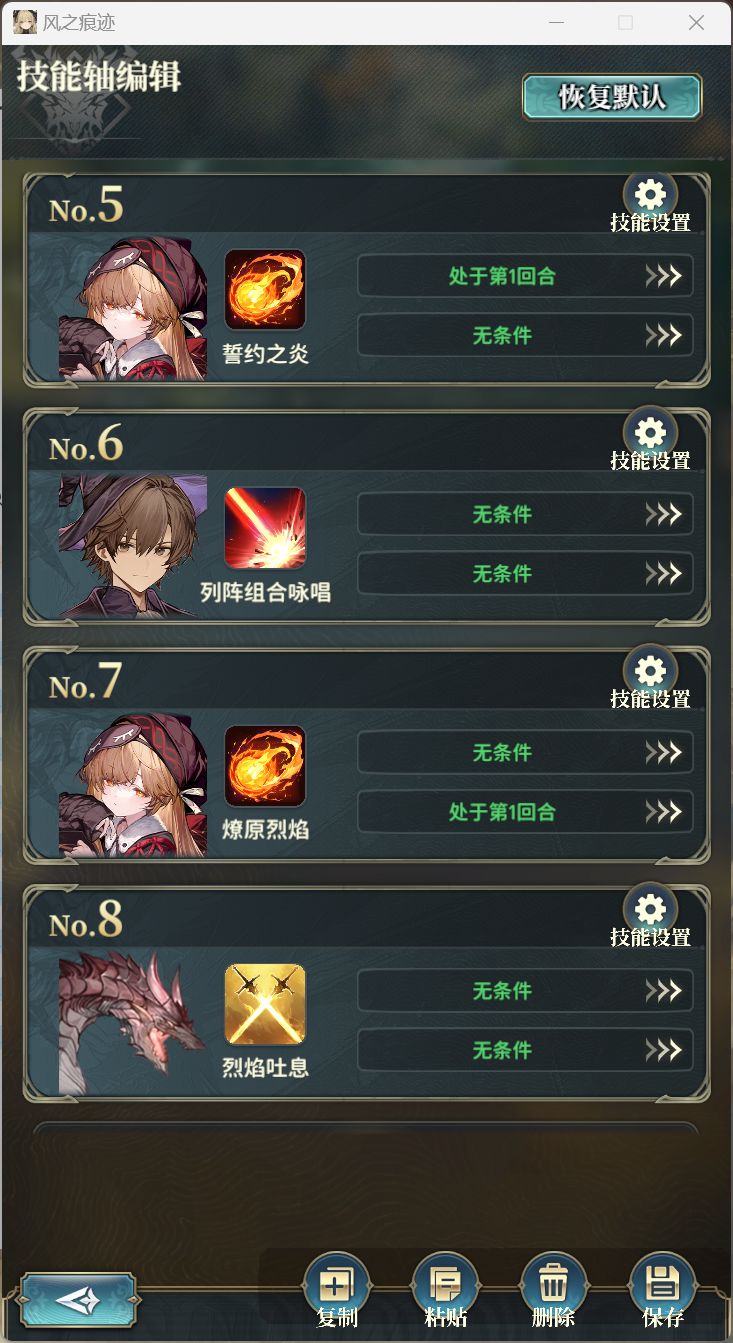Open 技能设置 gear for skill No.6
Viewport: 733px width, 1343px height.
point(651,432)
